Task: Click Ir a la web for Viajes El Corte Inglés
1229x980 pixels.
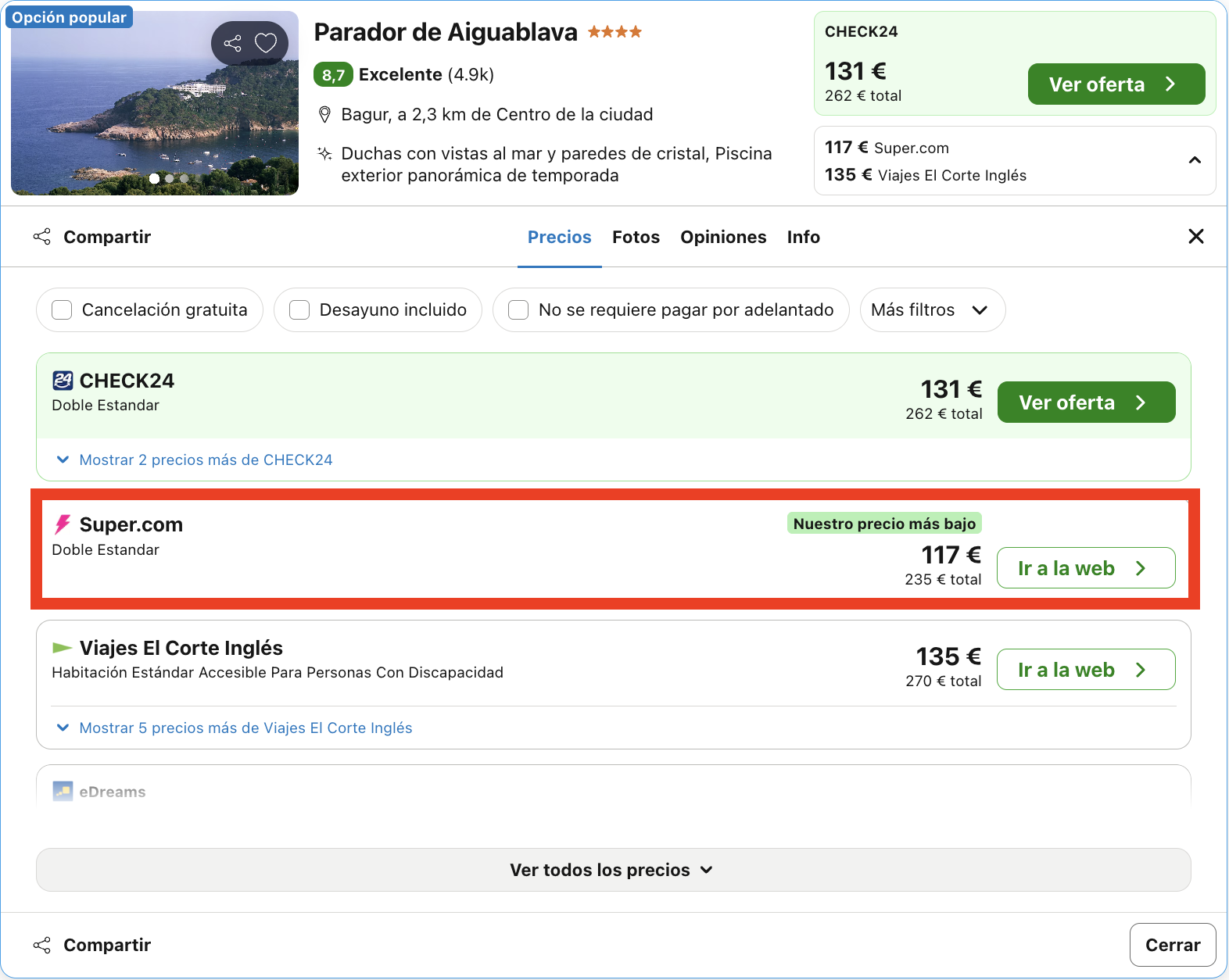Action: coord(1087,669)
